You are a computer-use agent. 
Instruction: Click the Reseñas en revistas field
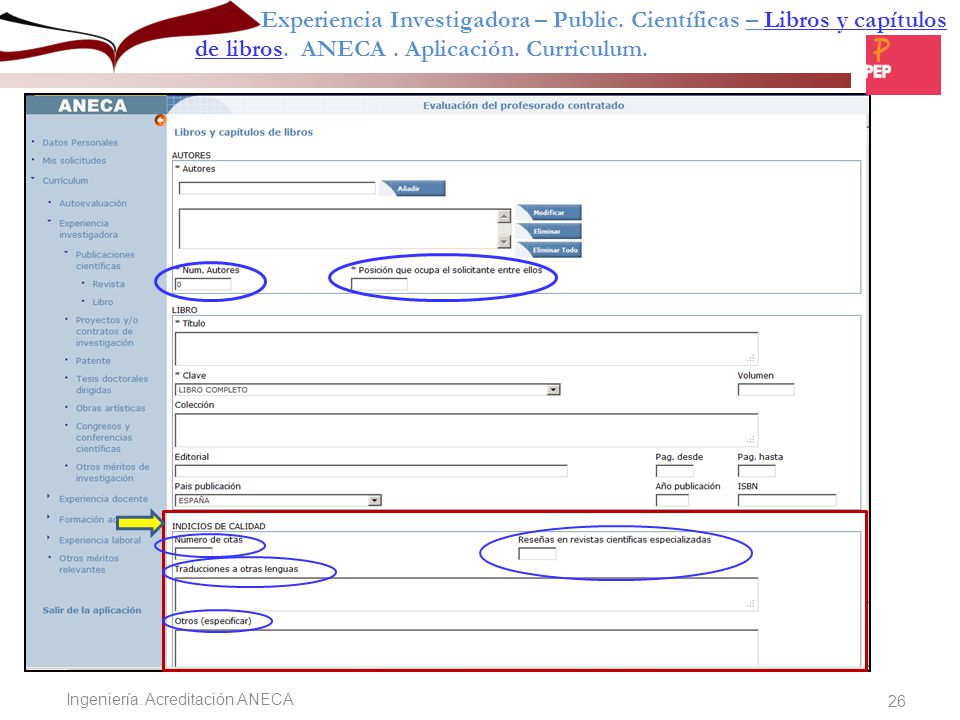point(537,553)
